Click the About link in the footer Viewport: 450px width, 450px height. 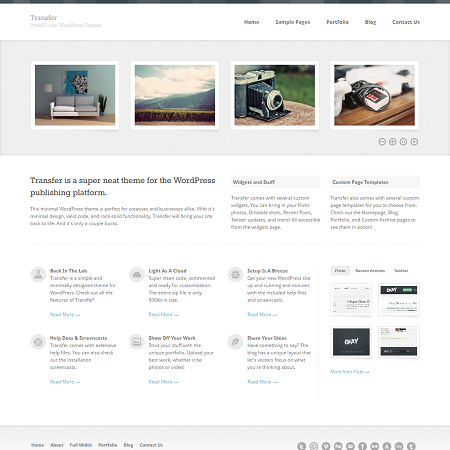[57, 445]
